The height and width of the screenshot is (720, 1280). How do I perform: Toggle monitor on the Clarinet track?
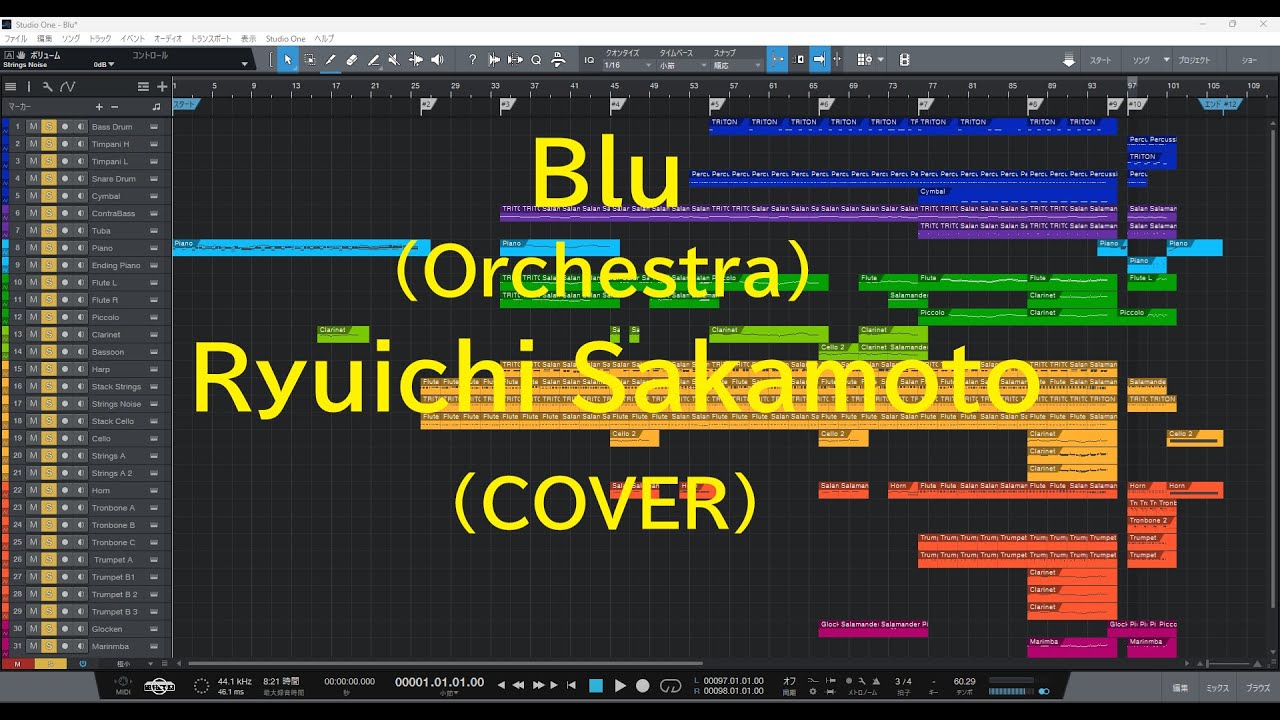[80, 334]
